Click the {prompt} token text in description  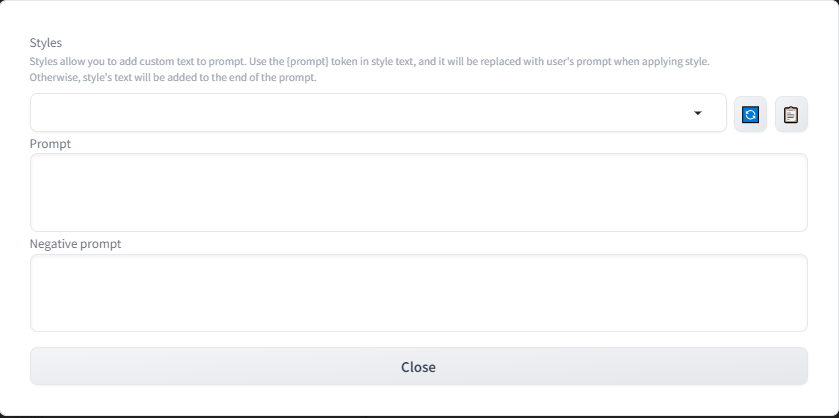(x=308, y=61)
